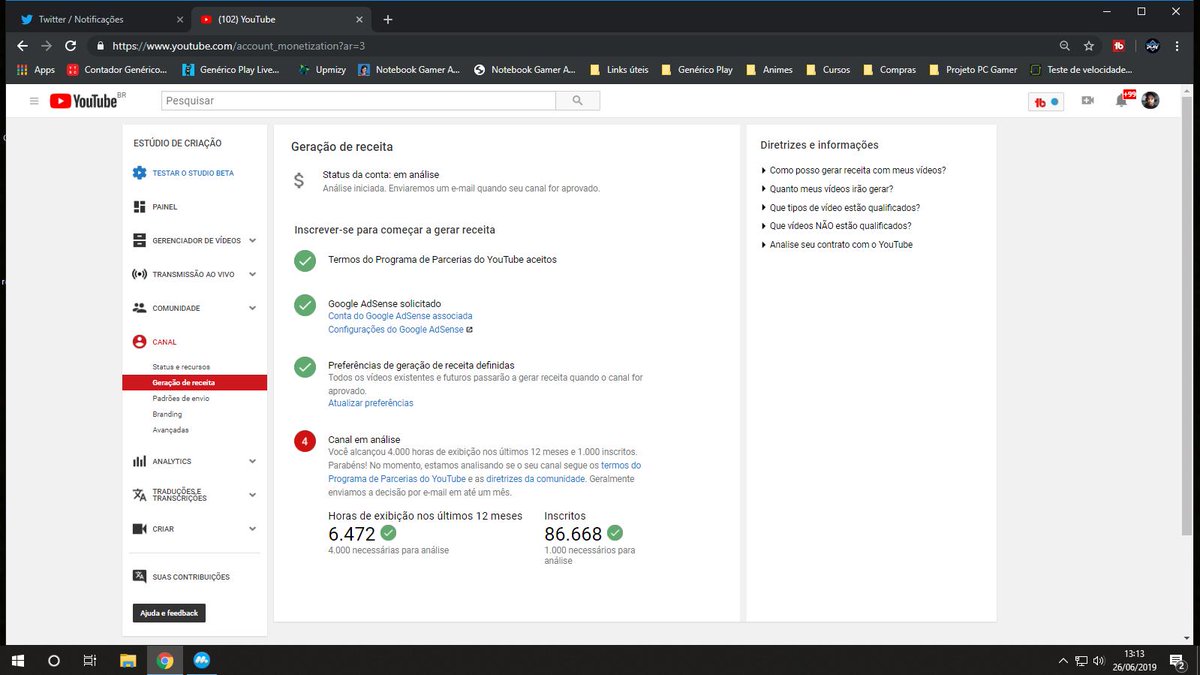Go back with the browser back arrow

[22, 46]
